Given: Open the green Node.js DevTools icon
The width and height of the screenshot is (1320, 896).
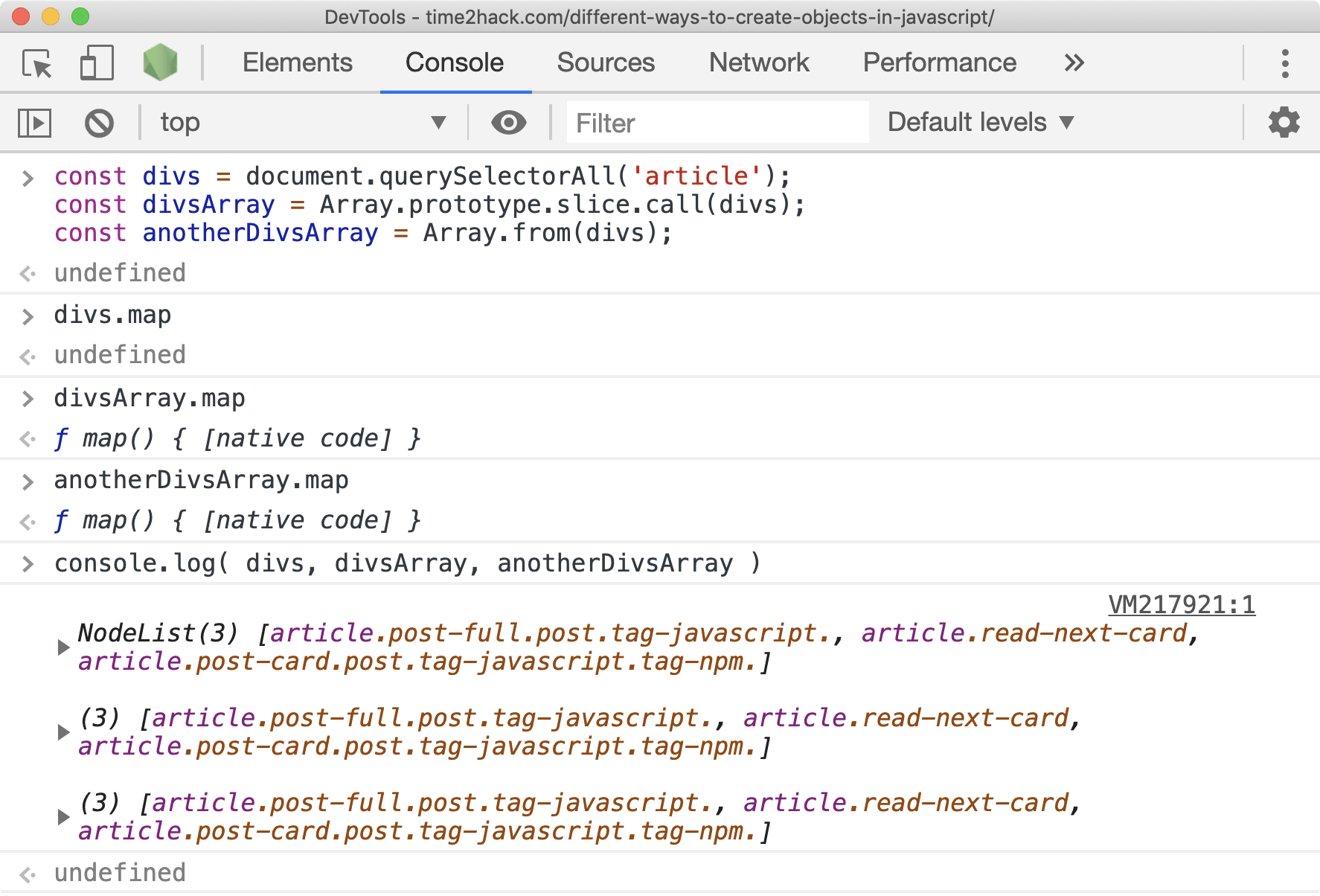Looking at the screenshot, I should tap(160, 63).
